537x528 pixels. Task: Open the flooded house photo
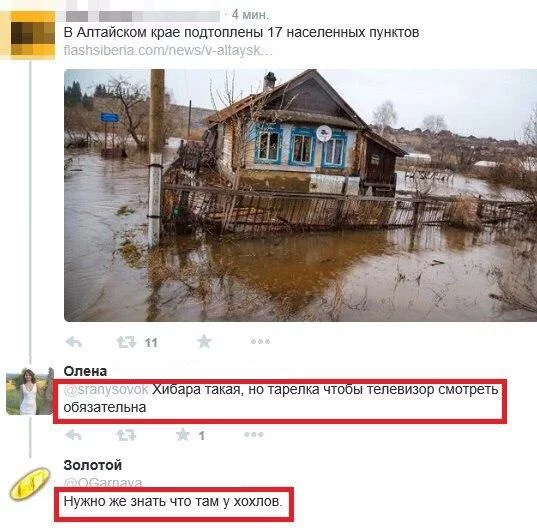[x=301, y=195]
